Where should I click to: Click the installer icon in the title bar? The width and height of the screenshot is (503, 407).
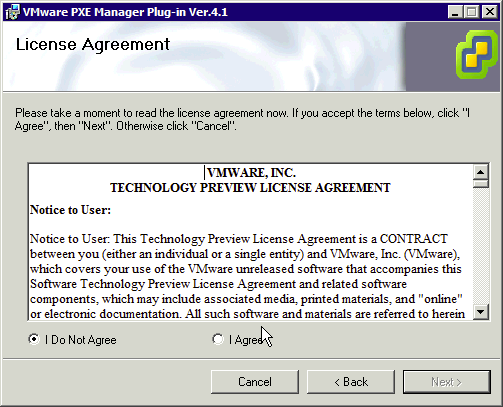coord(12,13)
